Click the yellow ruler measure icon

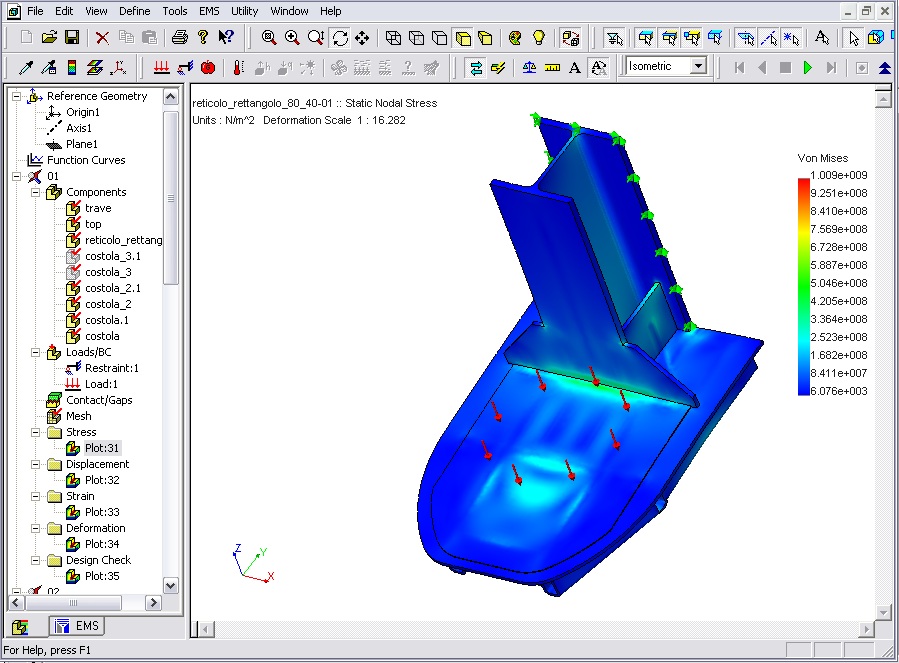(552, 68)
